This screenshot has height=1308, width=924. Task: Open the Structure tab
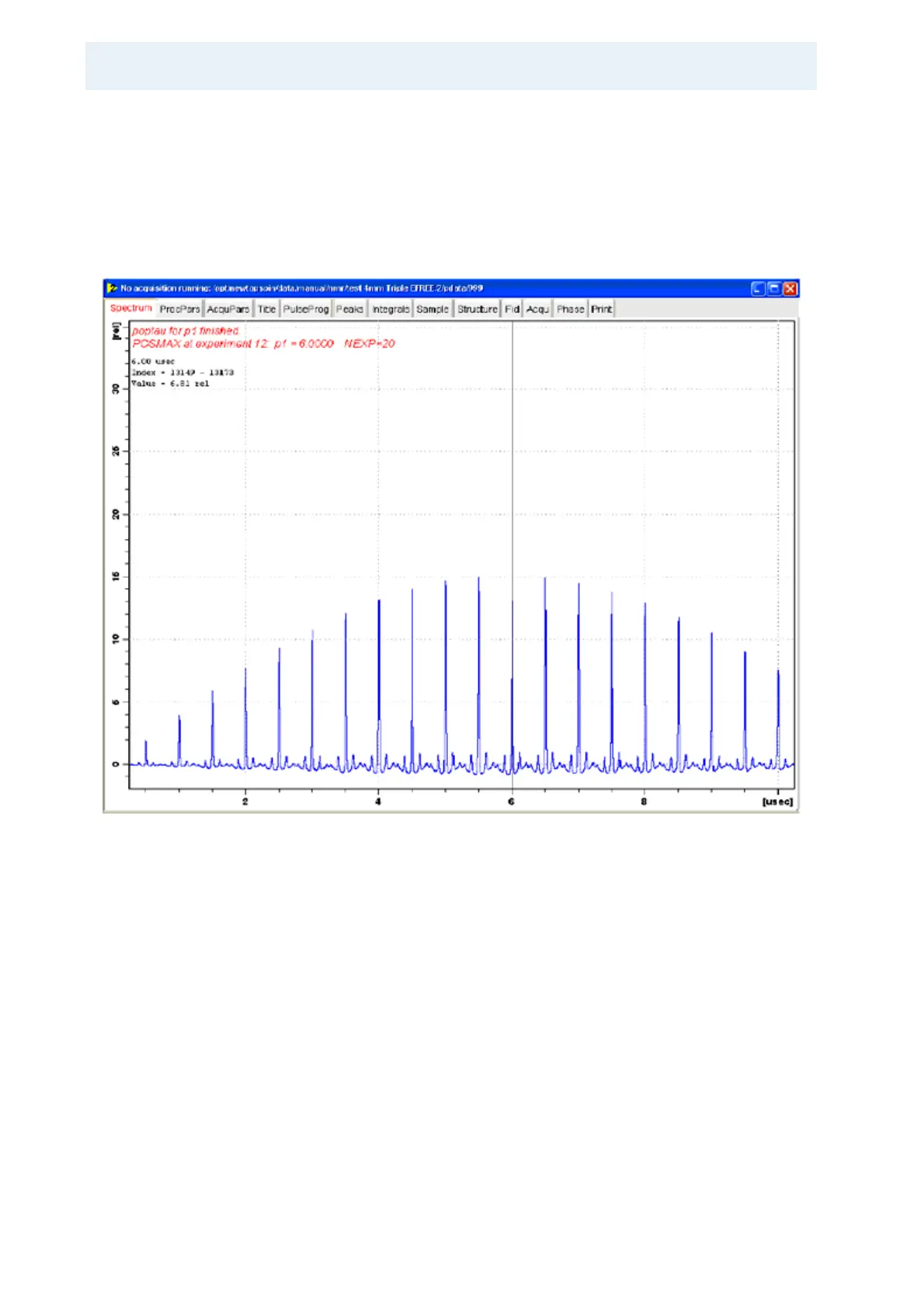pyautogui.click(x=478, y=309)
